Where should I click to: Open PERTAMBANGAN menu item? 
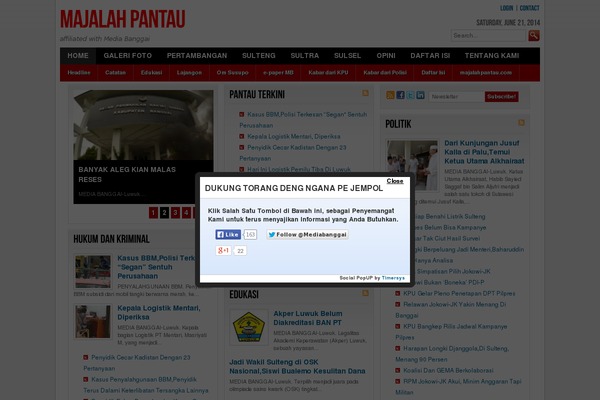click(x=197, y=56)
